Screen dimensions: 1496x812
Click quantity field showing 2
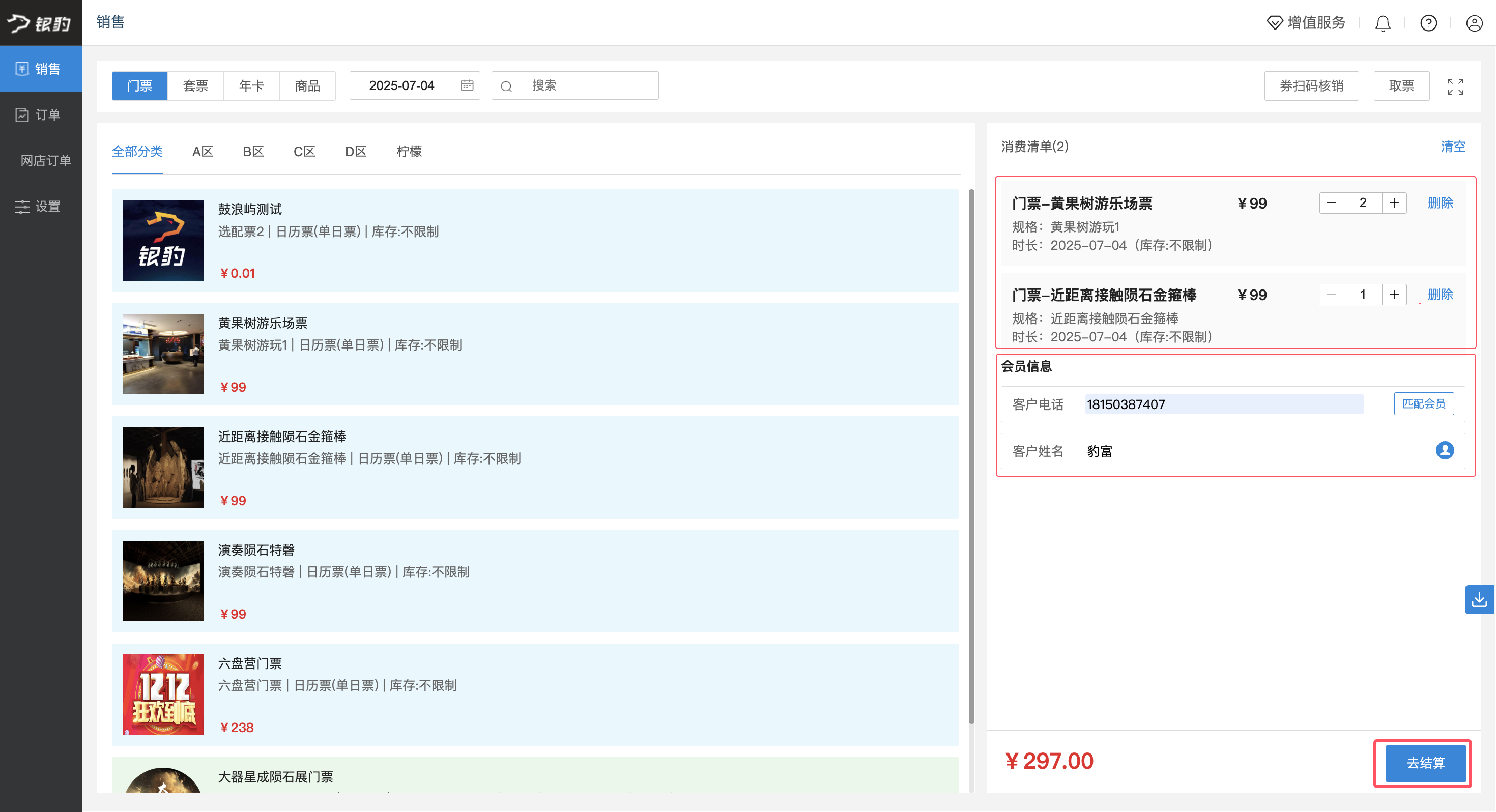pos(1363,204)
